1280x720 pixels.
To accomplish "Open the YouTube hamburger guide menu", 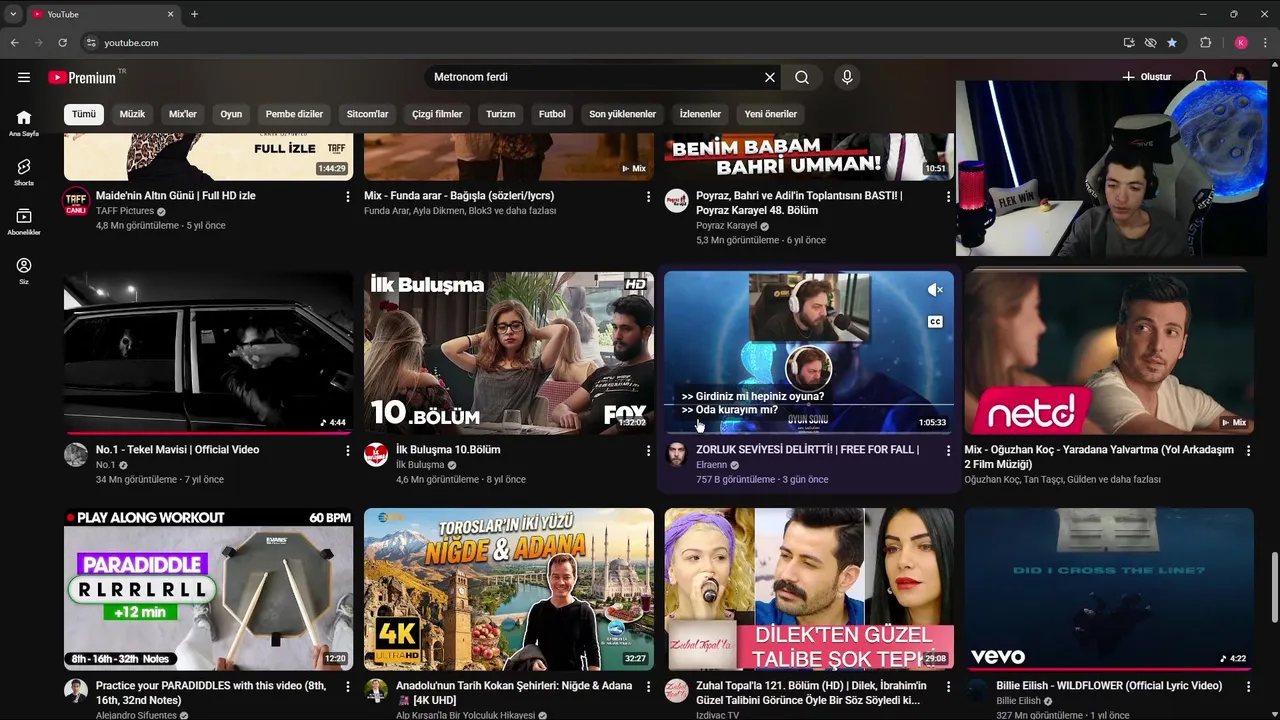I will coord(24,77).
